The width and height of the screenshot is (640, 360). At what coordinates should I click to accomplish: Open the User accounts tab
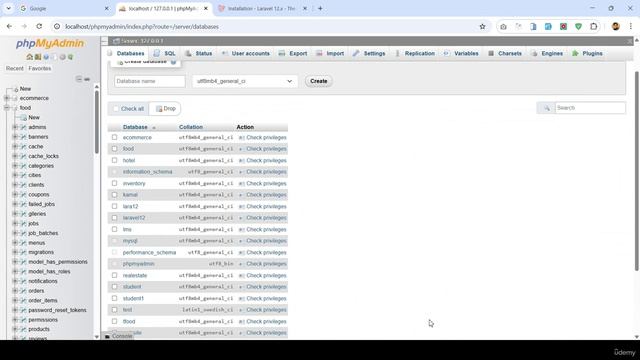pyautogui.click(x=246, y=53)
